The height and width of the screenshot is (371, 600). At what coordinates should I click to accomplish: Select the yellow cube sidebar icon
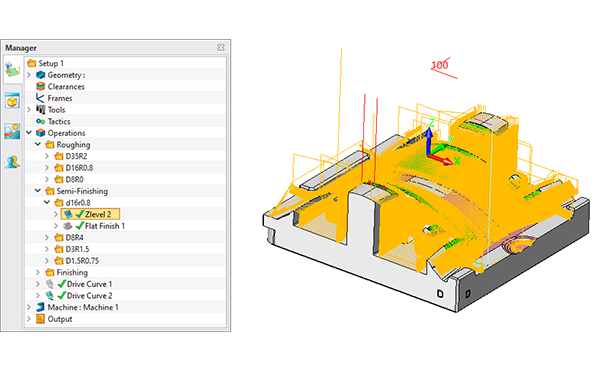(12, 101)
